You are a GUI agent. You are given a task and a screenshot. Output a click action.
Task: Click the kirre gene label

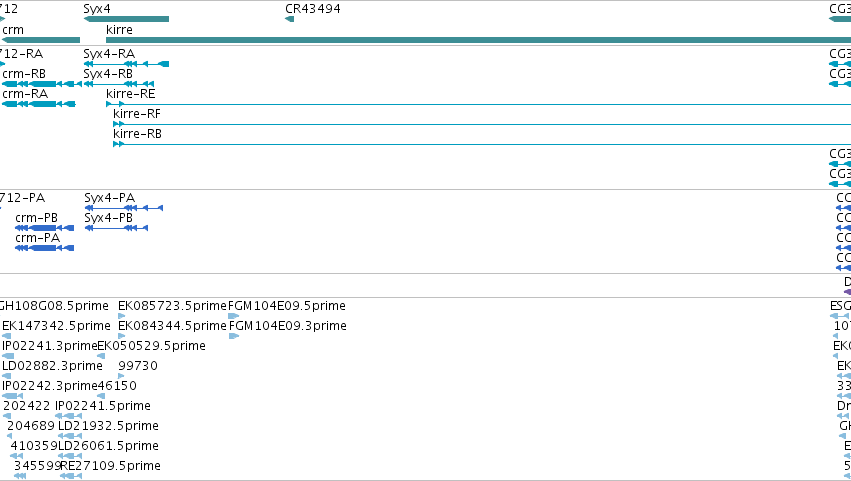[119, 30]
